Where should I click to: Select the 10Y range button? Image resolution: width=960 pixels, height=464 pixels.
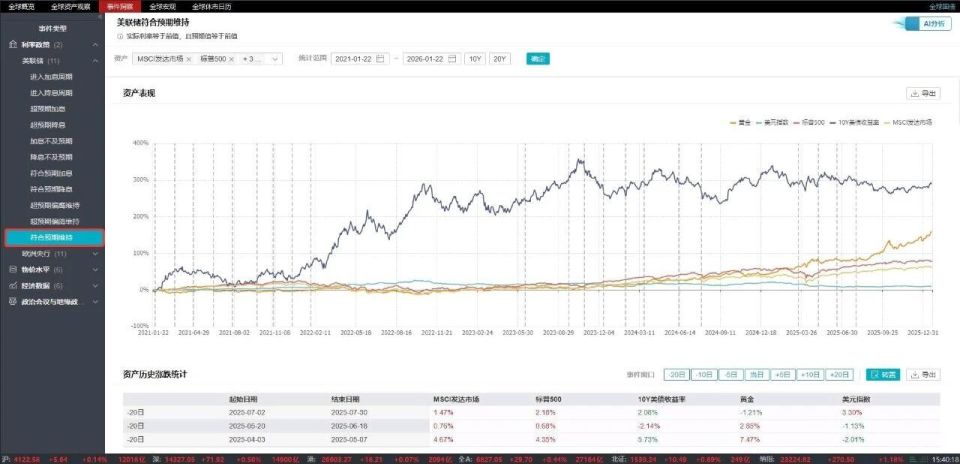coord(474,59)
